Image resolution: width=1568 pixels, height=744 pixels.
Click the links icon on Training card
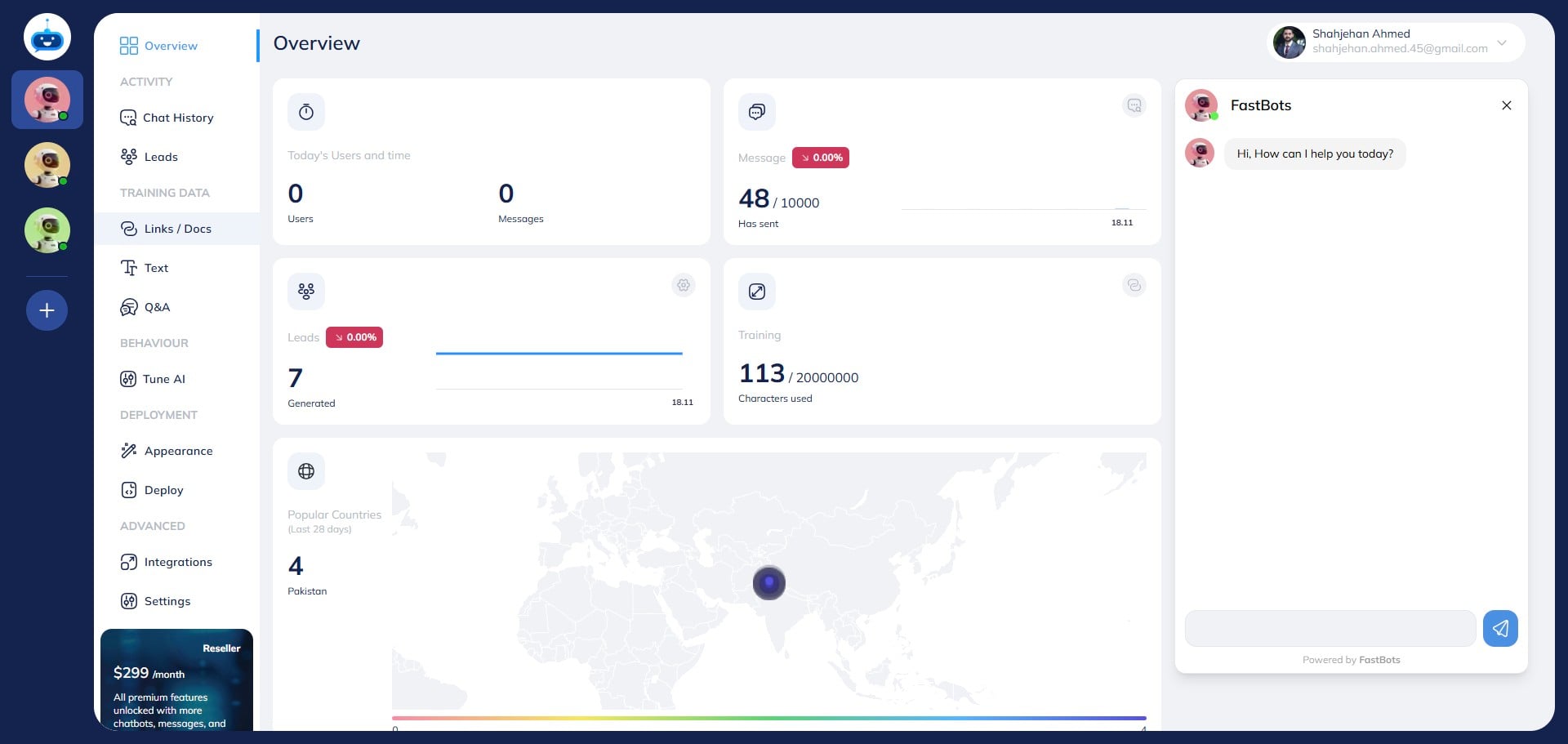(1134, 285)
